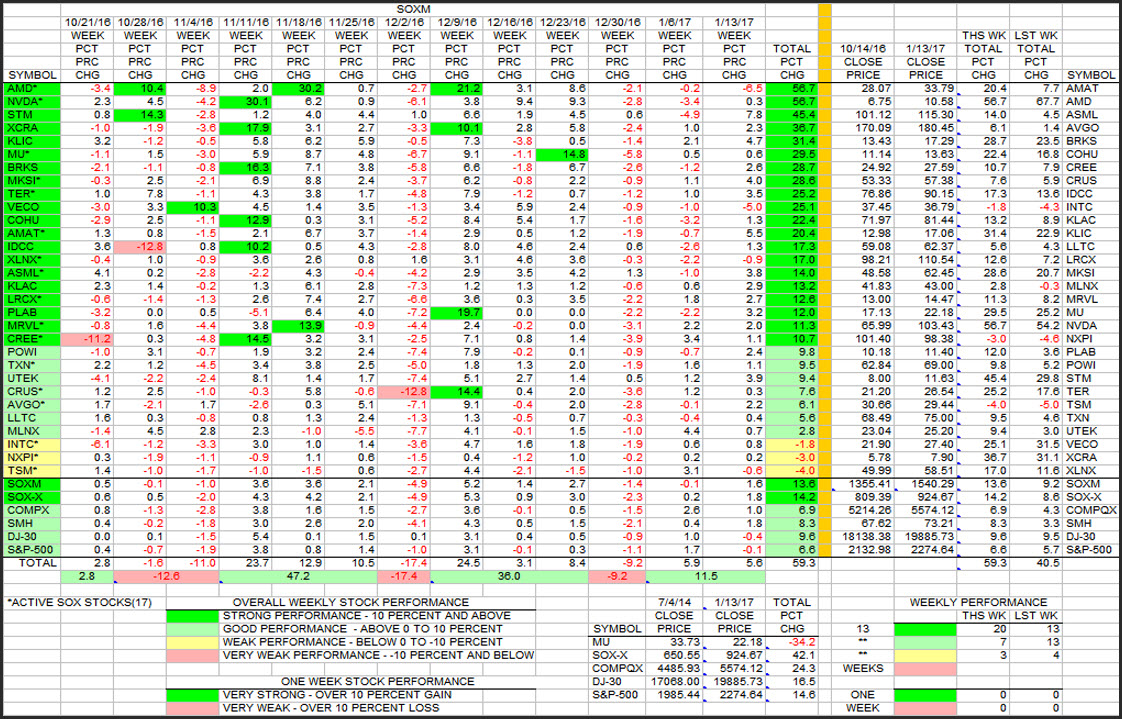Click the yellow -4.0 total for TSM
This screenshot has height=719, width=1122.
791,471
